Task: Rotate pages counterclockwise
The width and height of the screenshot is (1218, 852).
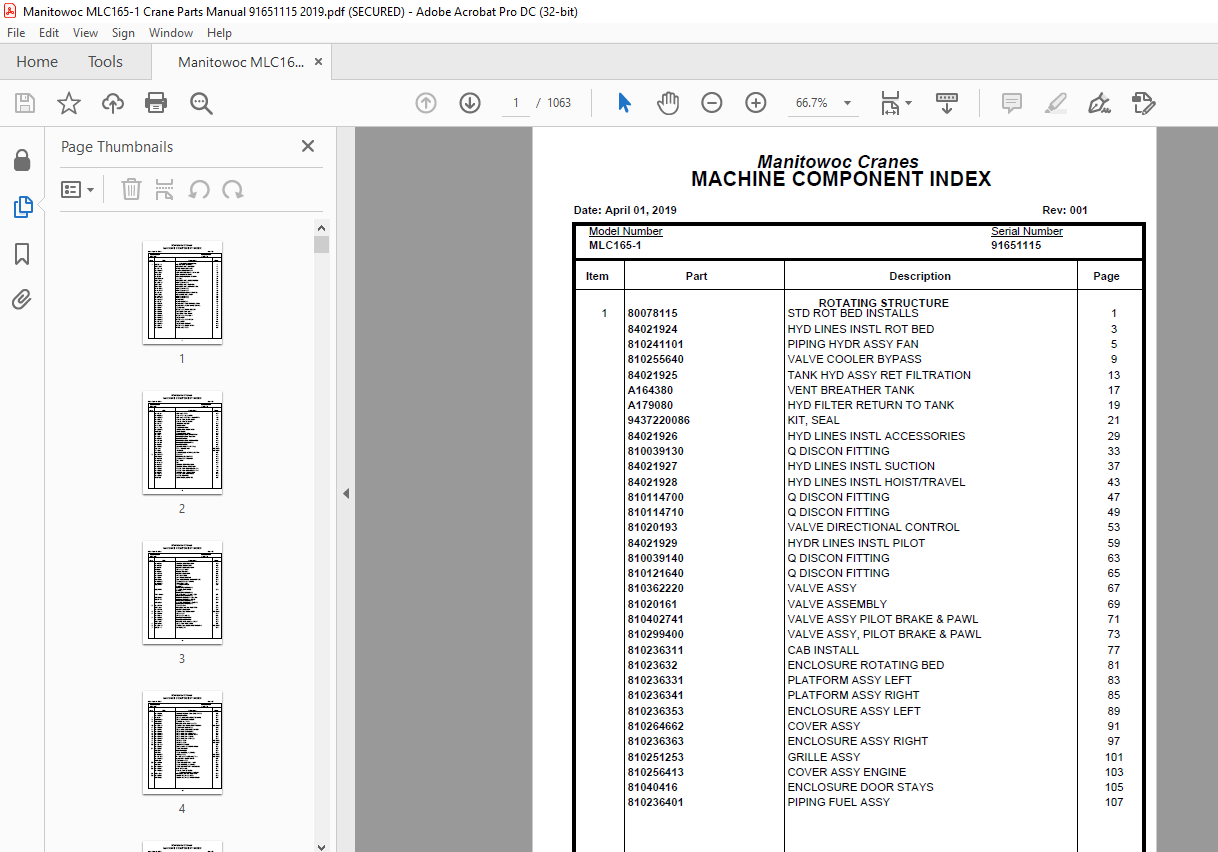Action: click(x=199, y=189)
